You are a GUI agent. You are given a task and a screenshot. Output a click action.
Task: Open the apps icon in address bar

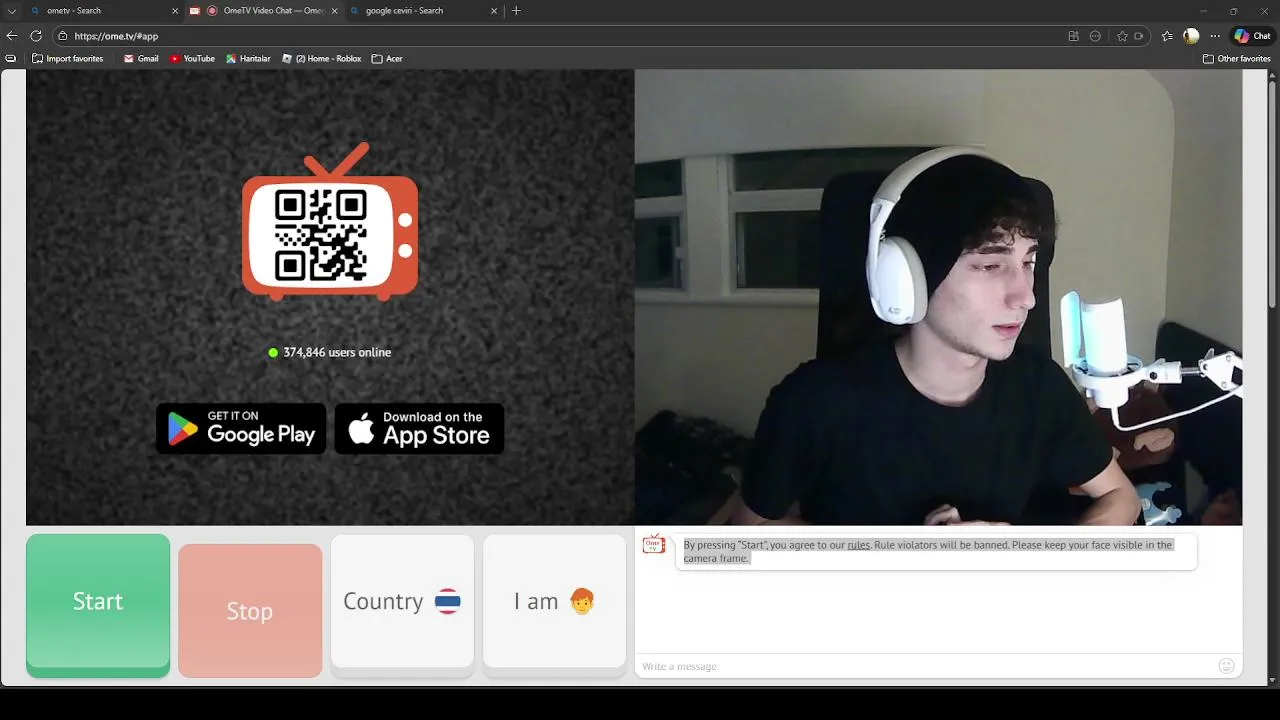point(1073,36)
